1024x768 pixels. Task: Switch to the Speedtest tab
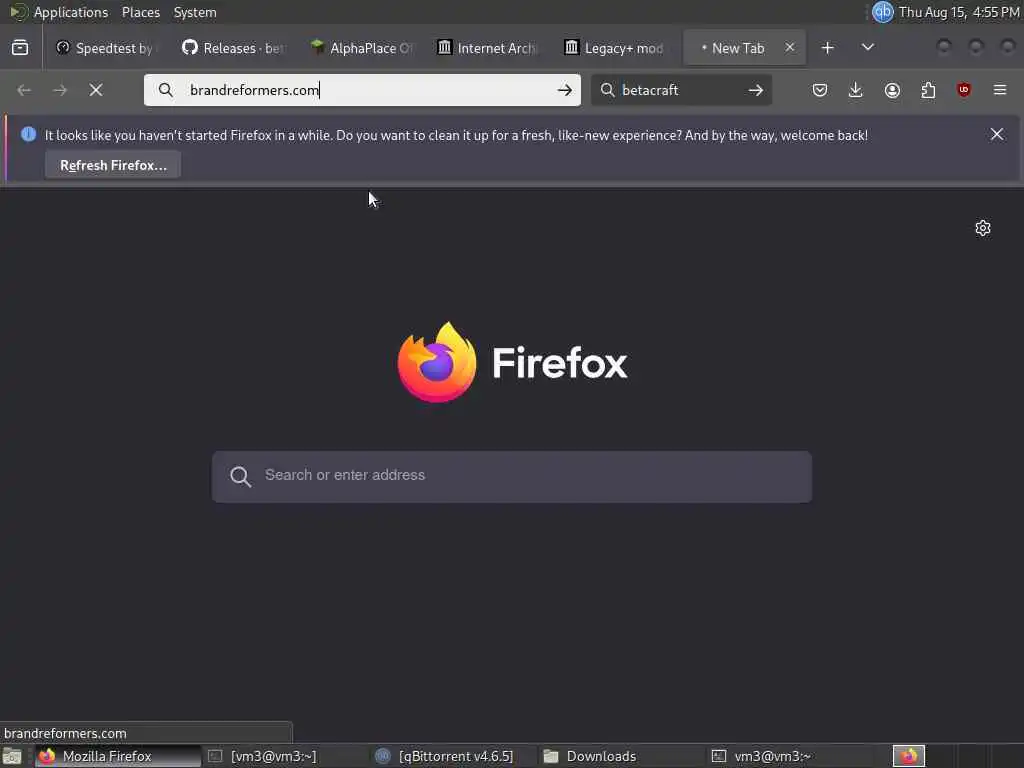(x=104, y=48)
